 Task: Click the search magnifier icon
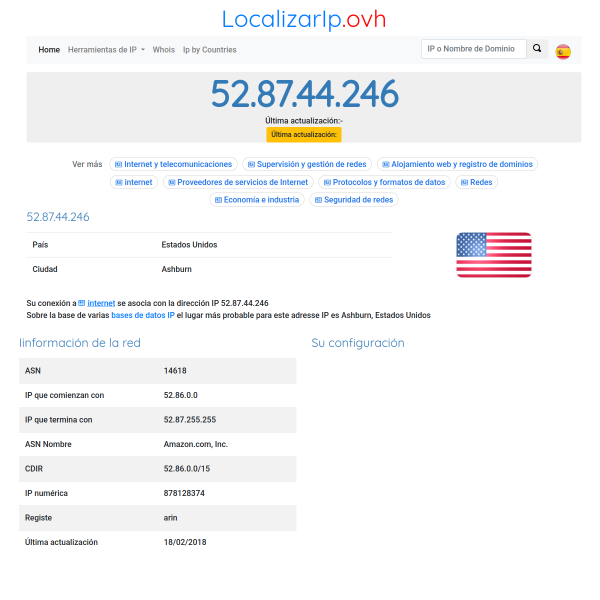click(x=537, y=49)
